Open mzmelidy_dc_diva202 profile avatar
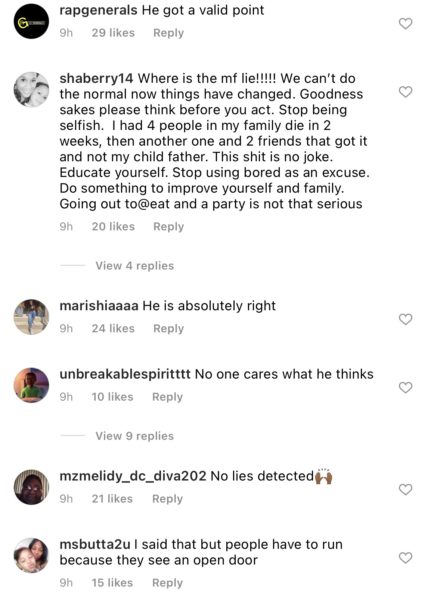Image resolution: width=437 pixels, height=600 pixels. tap(31, 487)
